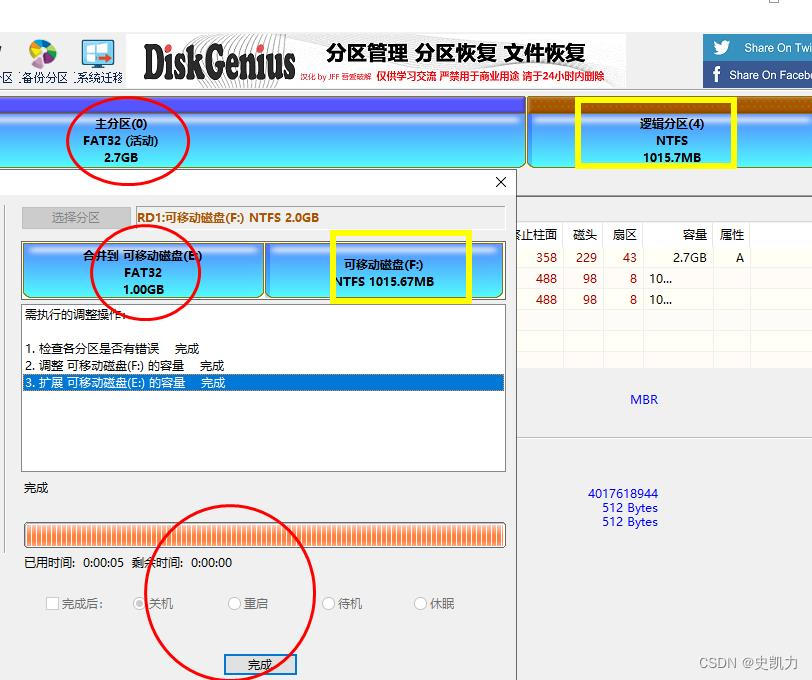Click the attribute A cell

[740, 257]
